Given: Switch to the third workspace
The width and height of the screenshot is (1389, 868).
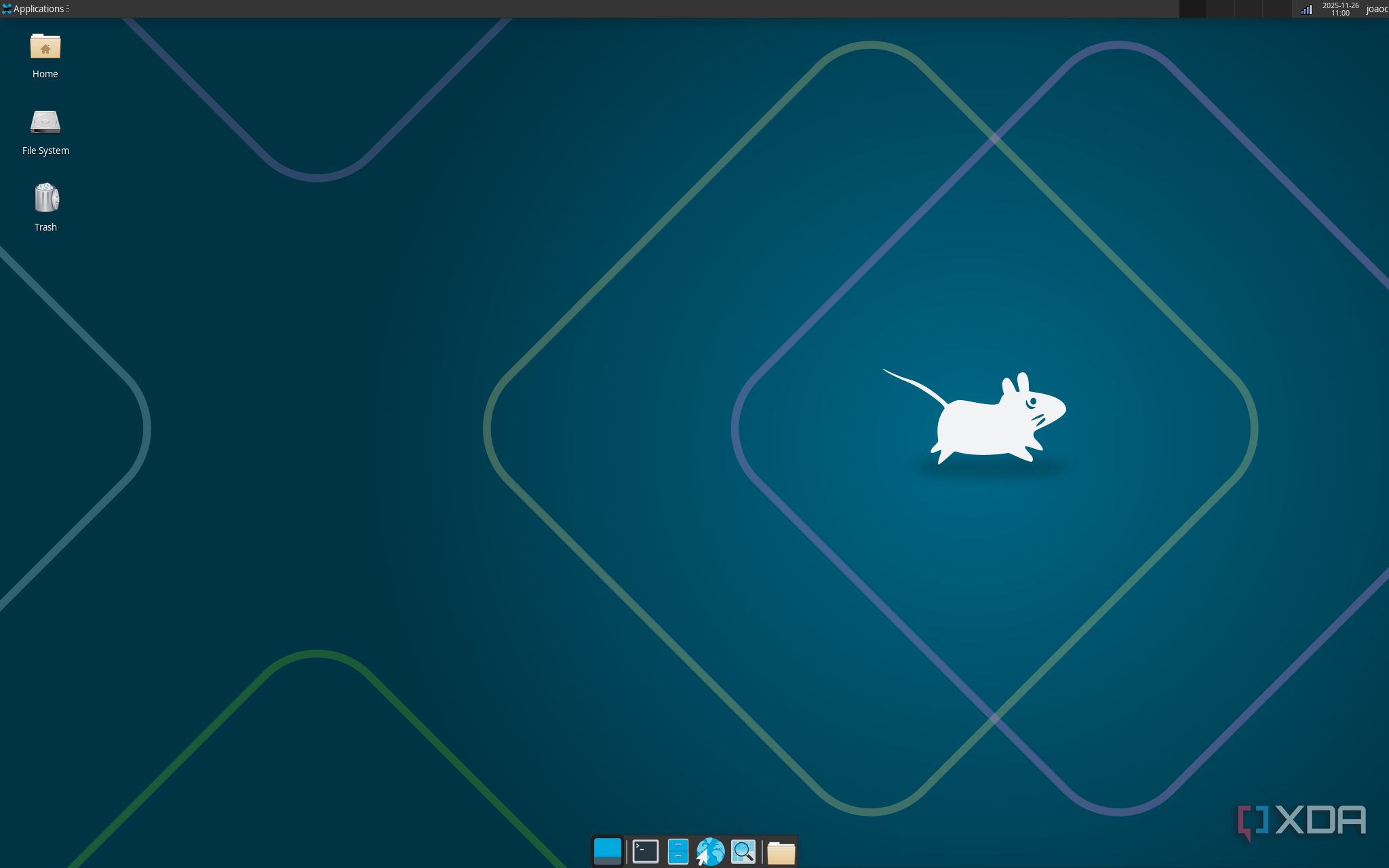Looking at the screenshot, I should [x=1248, y=9].
